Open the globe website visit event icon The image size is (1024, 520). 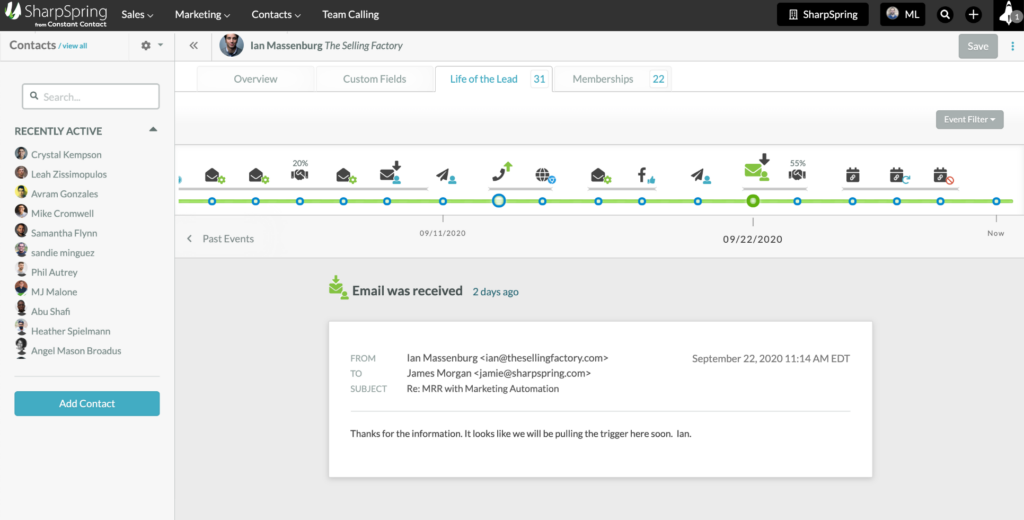pyautogui.click(x=545, y=175)
